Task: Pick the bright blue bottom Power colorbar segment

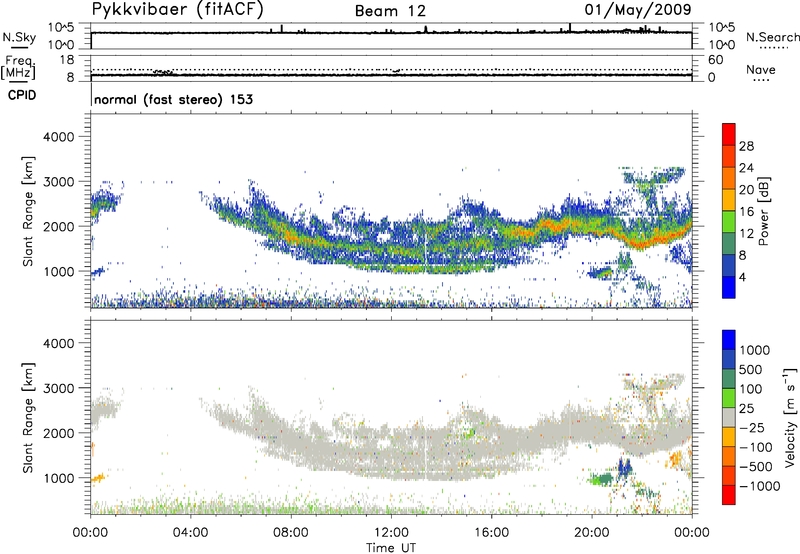Action: [x=729, y=288]
